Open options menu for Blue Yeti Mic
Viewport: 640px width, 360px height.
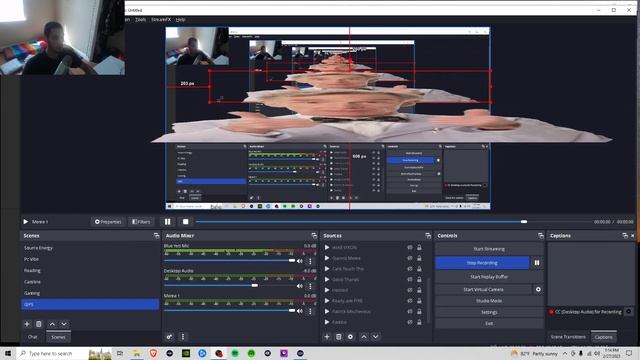pyautogui.click(x=310, y=261)
